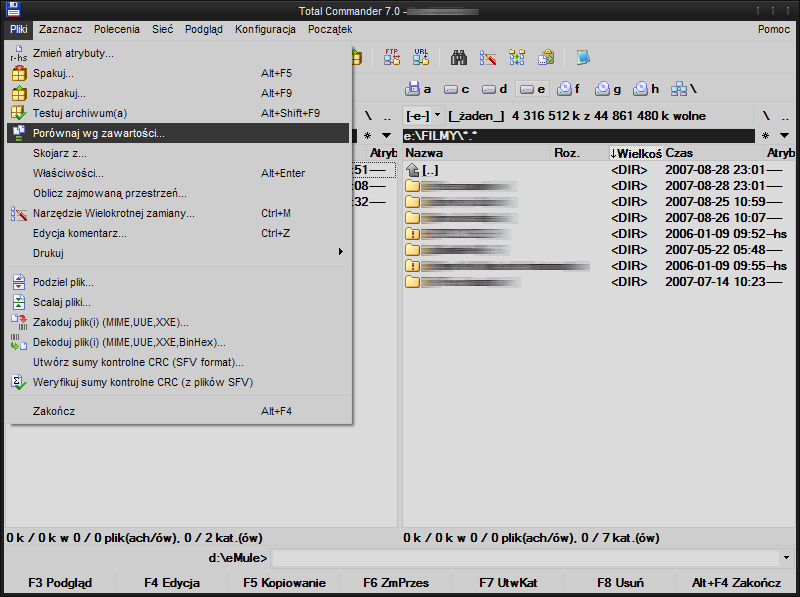Viewport: 800px width, 597px height.
Task: Switch to hard drive c
Action: pyautogui.click(x=457, y=89)
